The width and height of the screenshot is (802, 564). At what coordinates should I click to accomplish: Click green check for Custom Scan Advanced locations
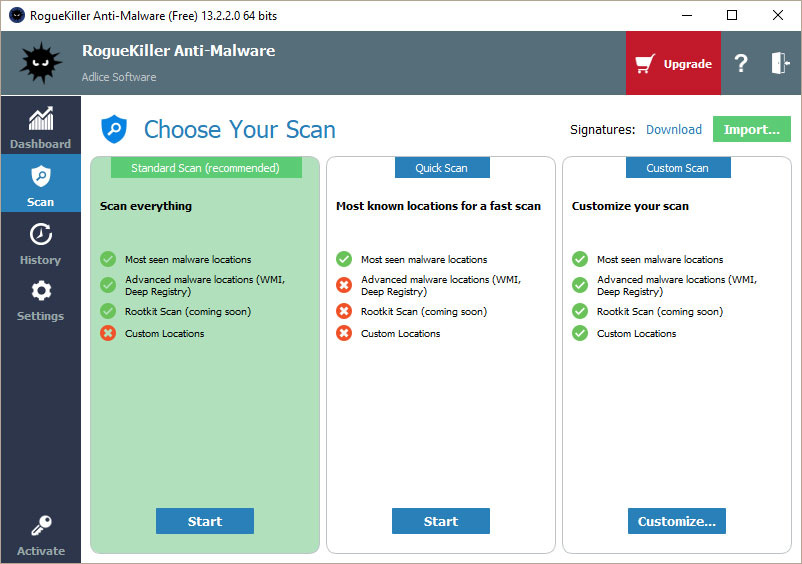(580, 285)
